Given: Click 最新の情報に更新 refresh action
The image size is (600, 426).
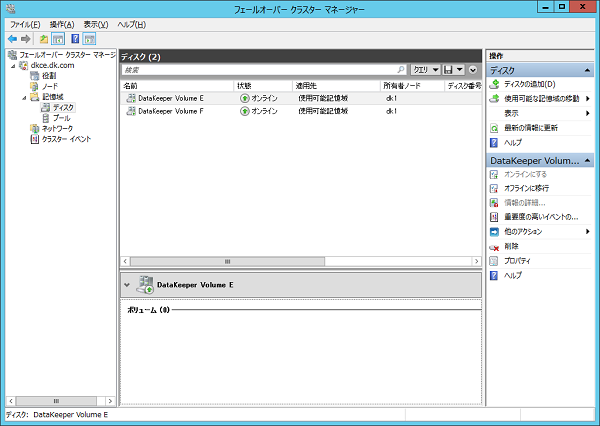Looking at the screenshot, I should [531, 128].
